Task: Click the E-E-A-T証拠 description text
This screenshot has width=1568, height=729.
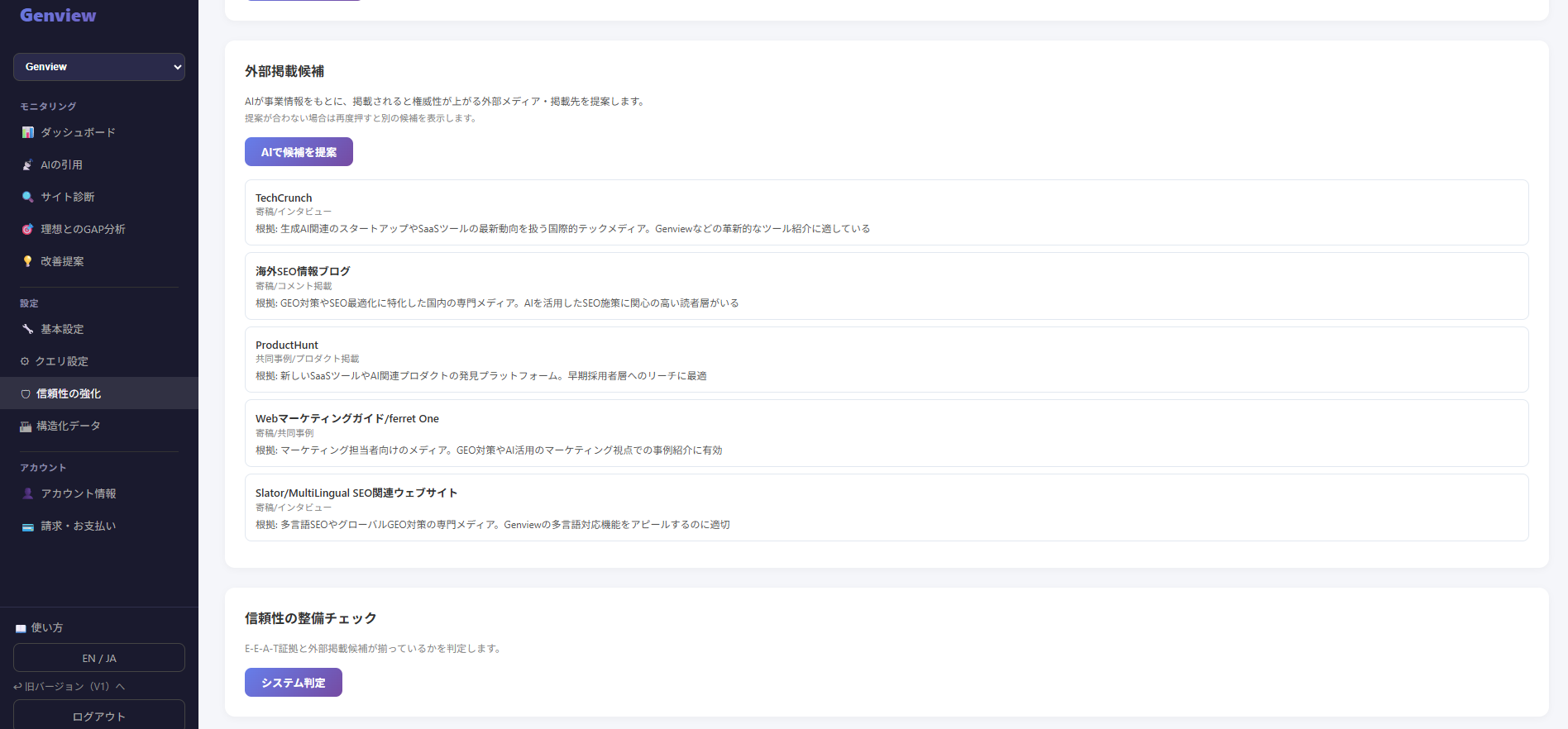Action: coord(374,649)
